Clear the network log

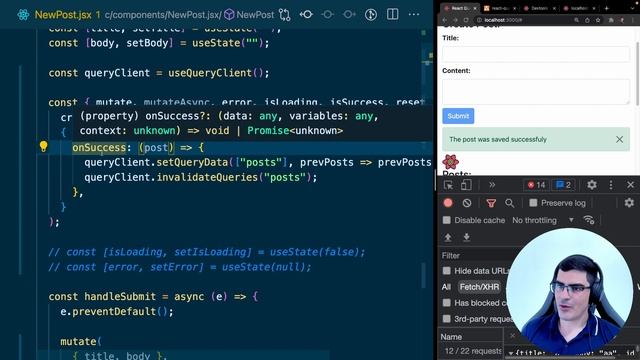pyautogui.click(x=467, y=203)
